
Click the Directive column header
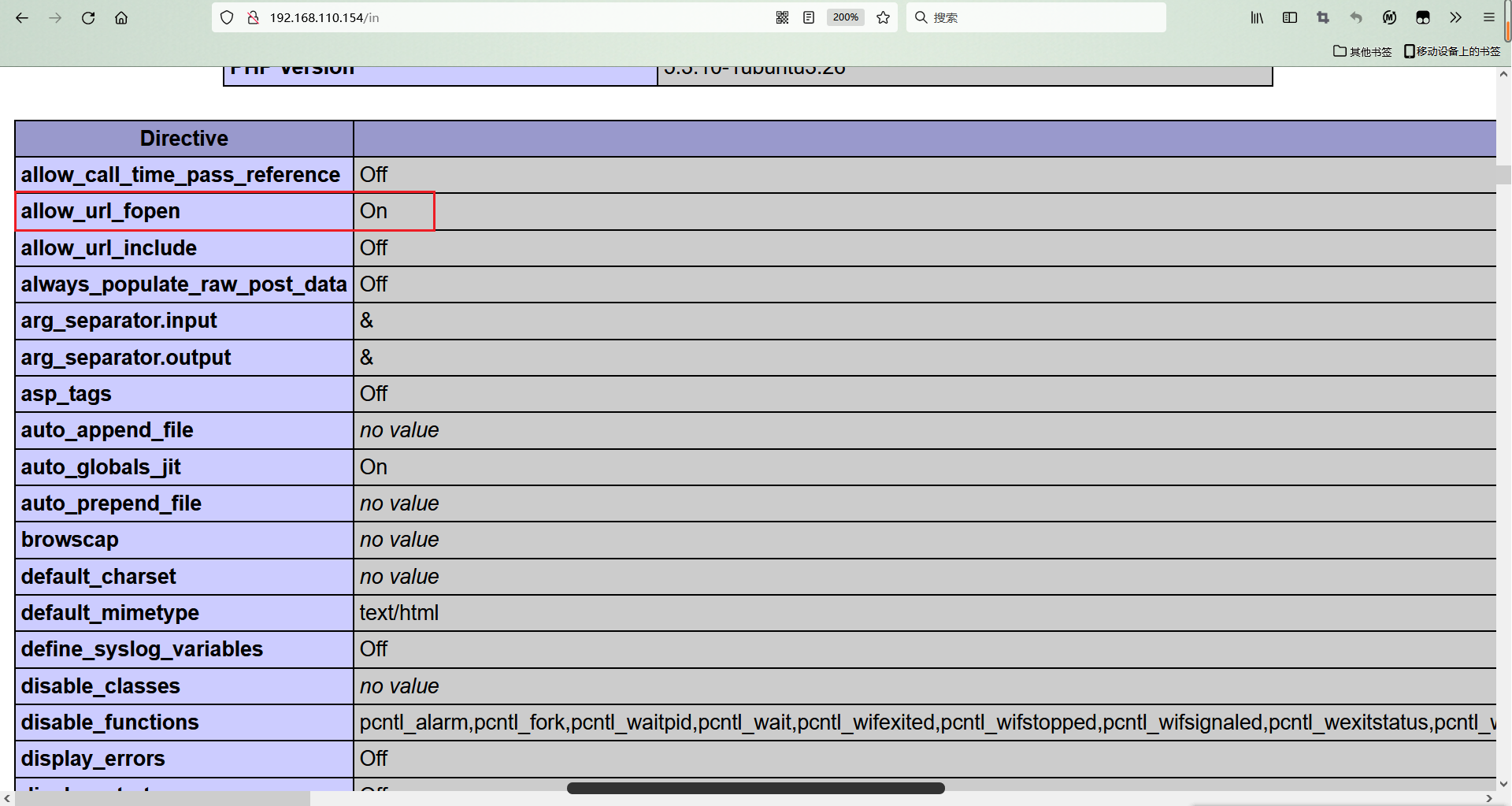pyautogui.click(x=184, y=139)
